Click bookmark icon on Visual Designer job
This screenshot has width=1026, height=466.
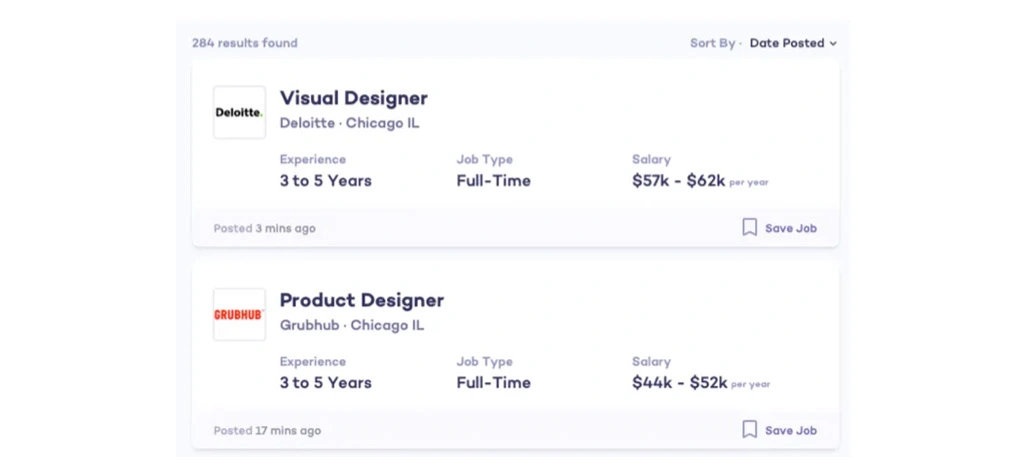point(749,228)
